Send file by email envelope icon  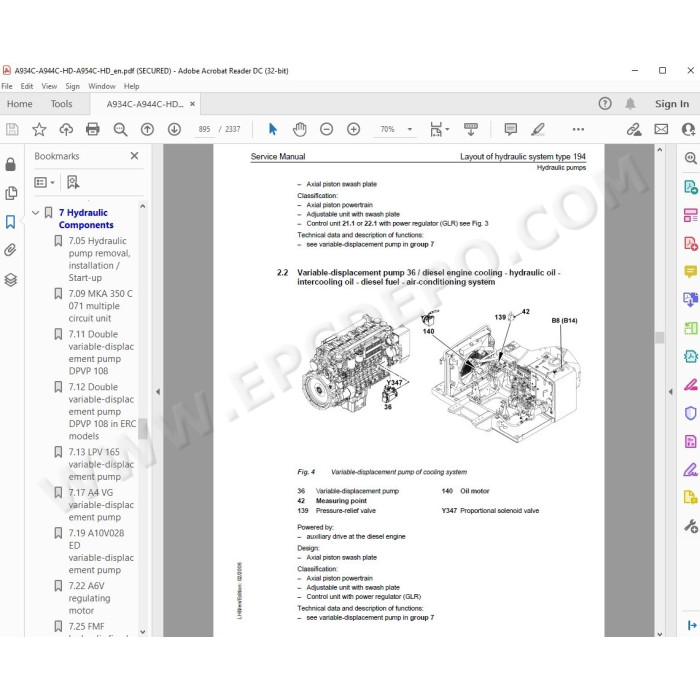click(x=661, y=129)
